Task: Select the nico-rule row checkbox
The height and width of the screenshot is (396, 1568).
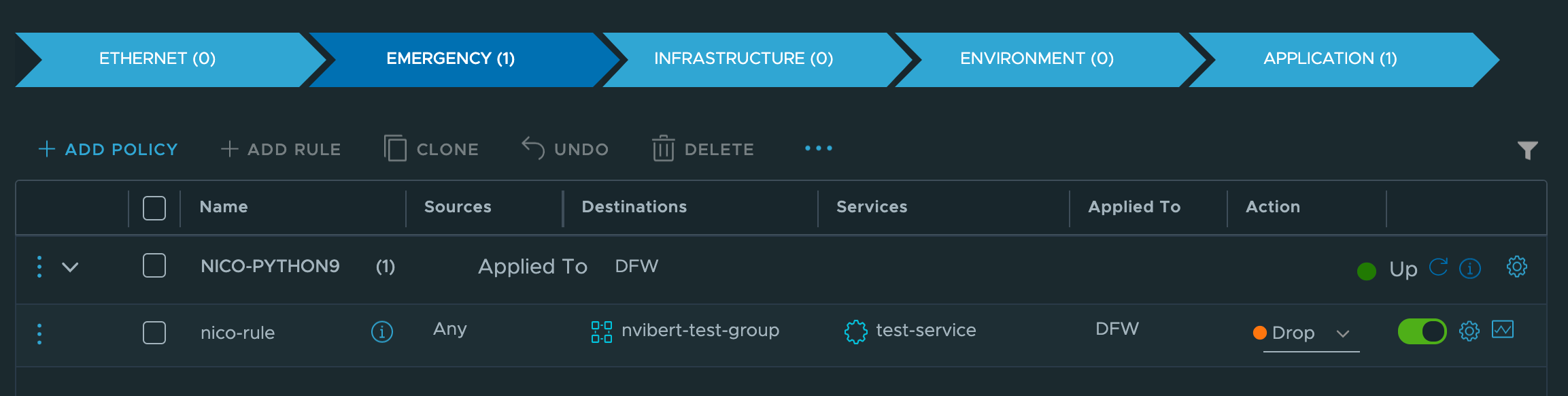Action: pyautogui.click(x=154, y=333)
